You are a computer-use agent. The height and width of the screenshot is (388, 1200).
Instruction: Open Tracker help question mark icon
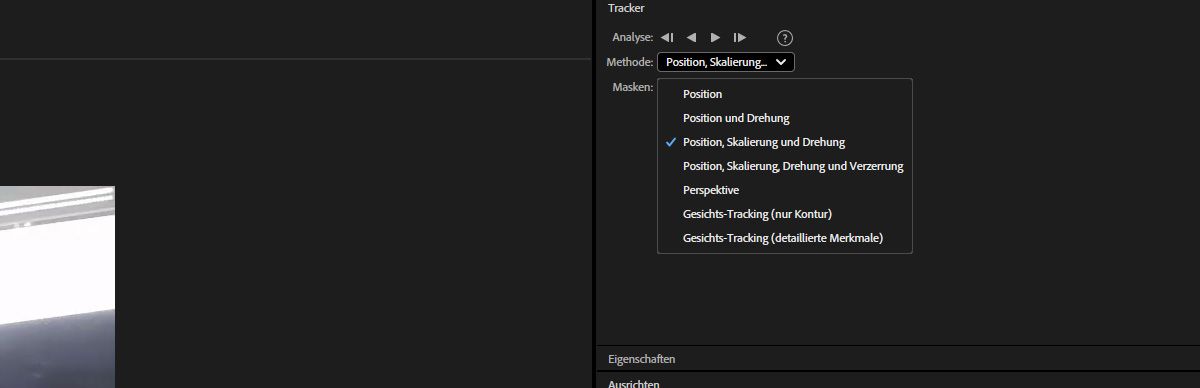pos(785,38)
